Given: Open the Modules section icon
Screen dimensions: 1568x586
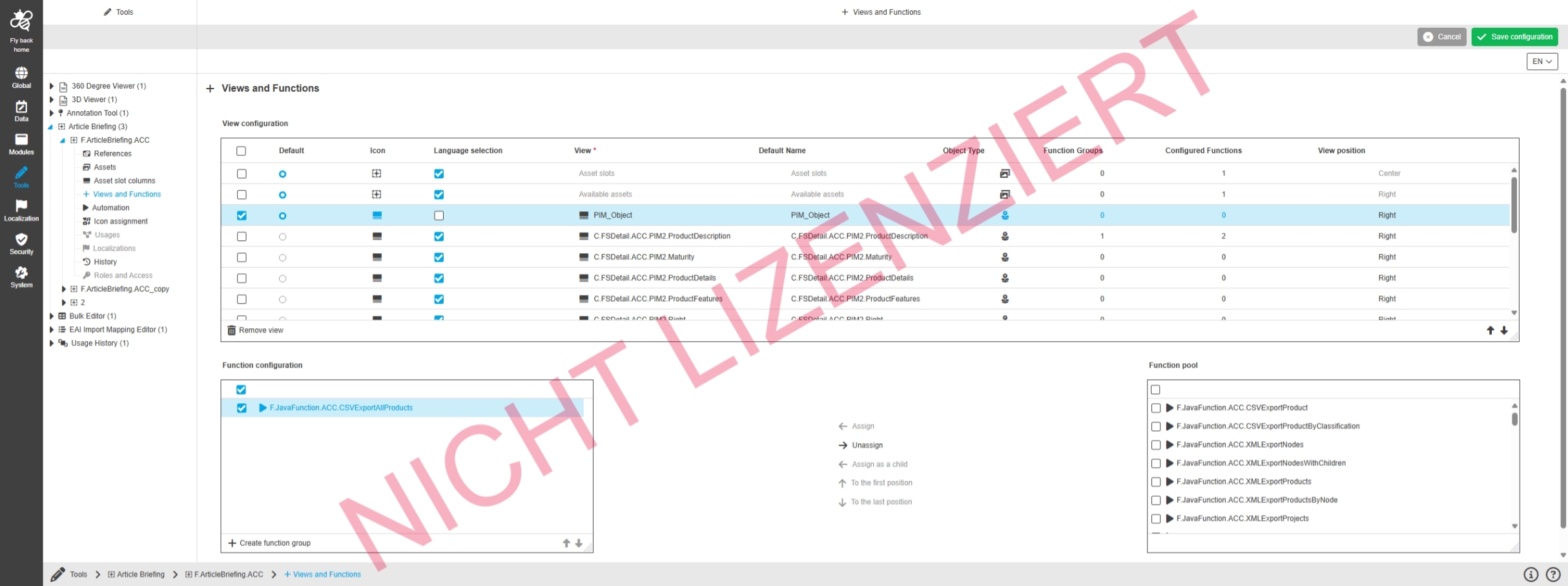Looking at the screenshot, I should tap(21, 140).
